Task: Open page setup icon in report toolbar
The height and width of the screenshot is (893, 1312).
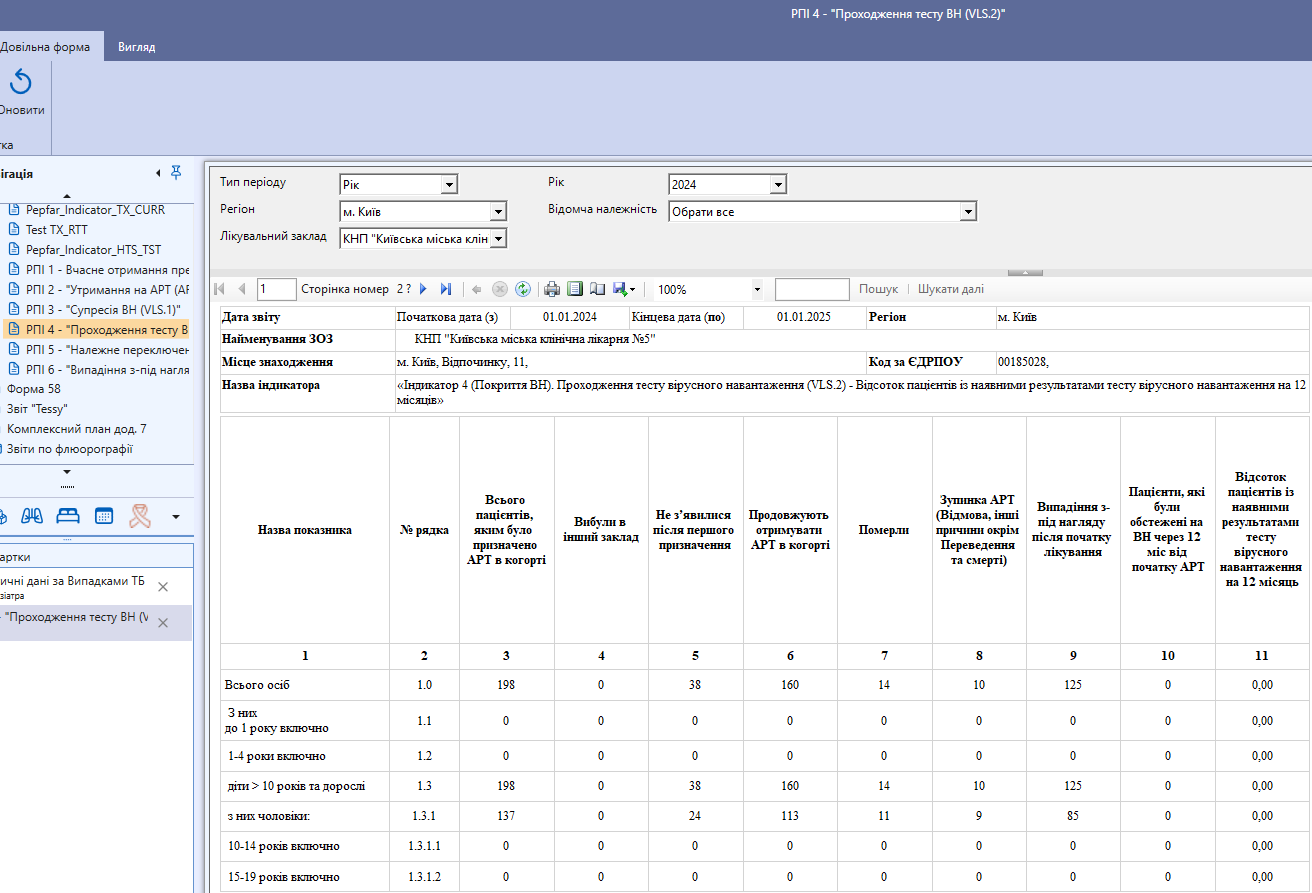Action: point(598,289)
